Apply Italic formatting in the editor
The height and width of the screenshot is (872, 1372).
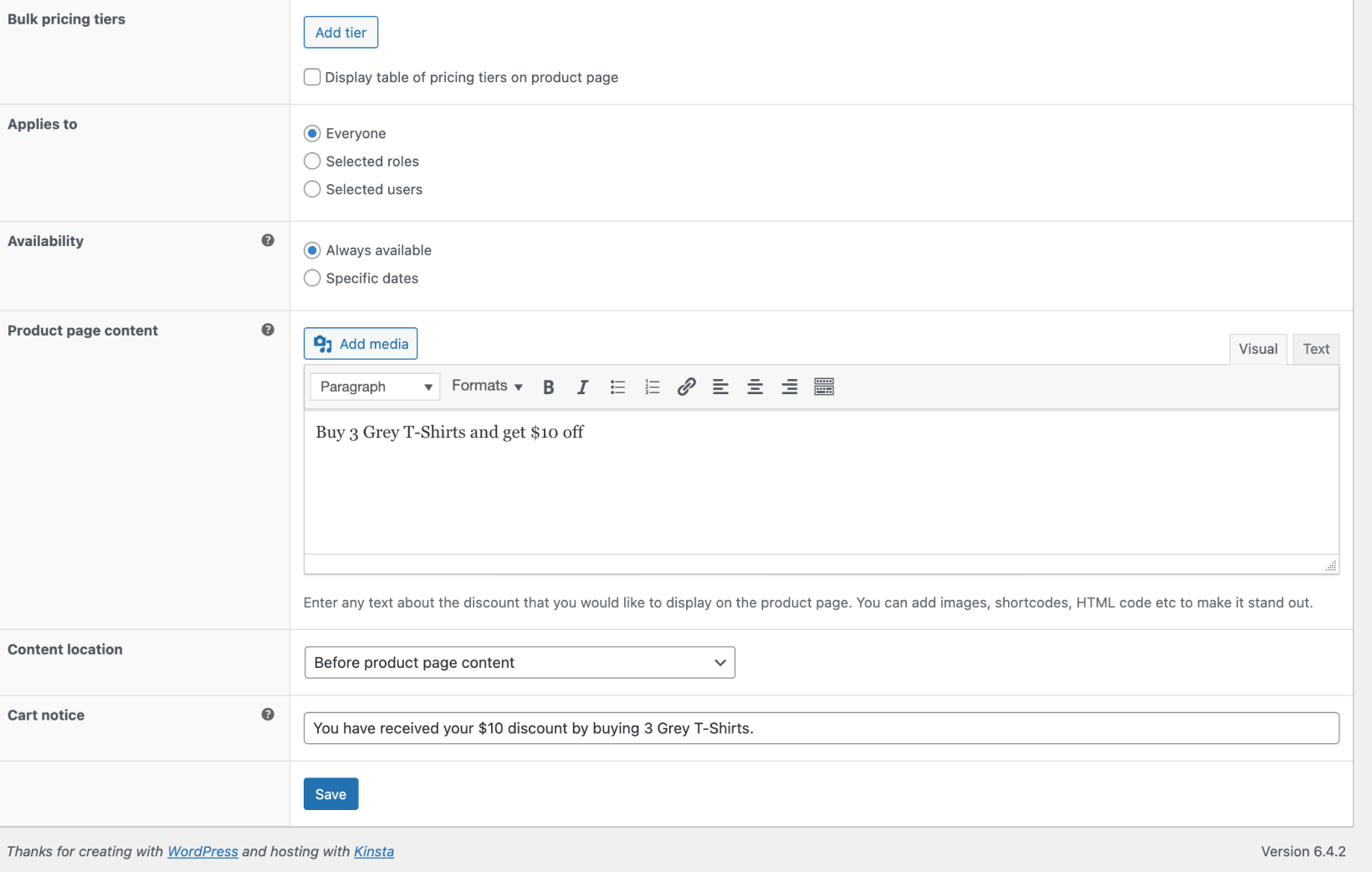click(x=582, y=387)
